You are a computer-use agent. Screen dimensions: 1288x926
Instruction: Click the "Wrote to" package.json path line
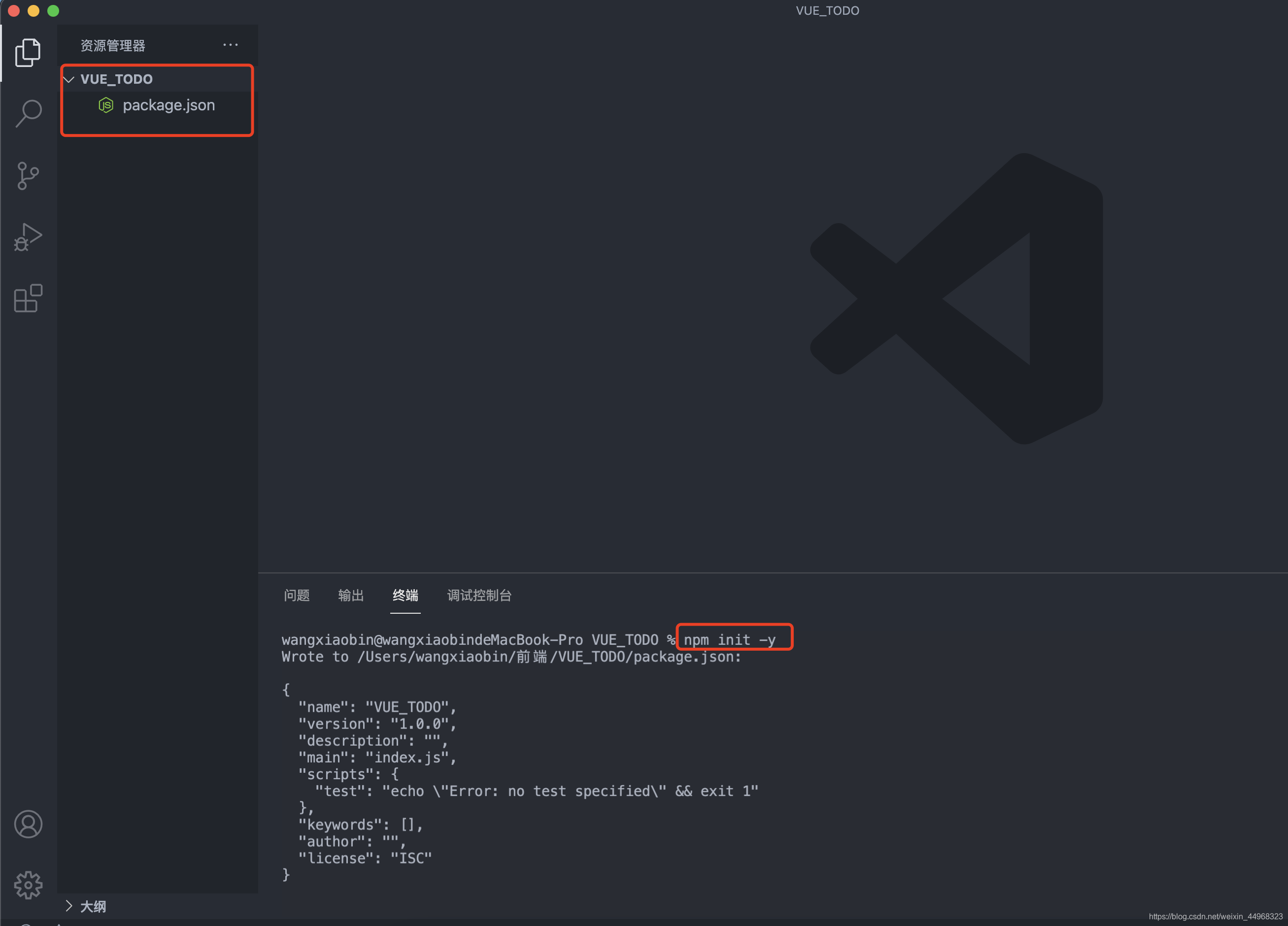coord(511,657)
